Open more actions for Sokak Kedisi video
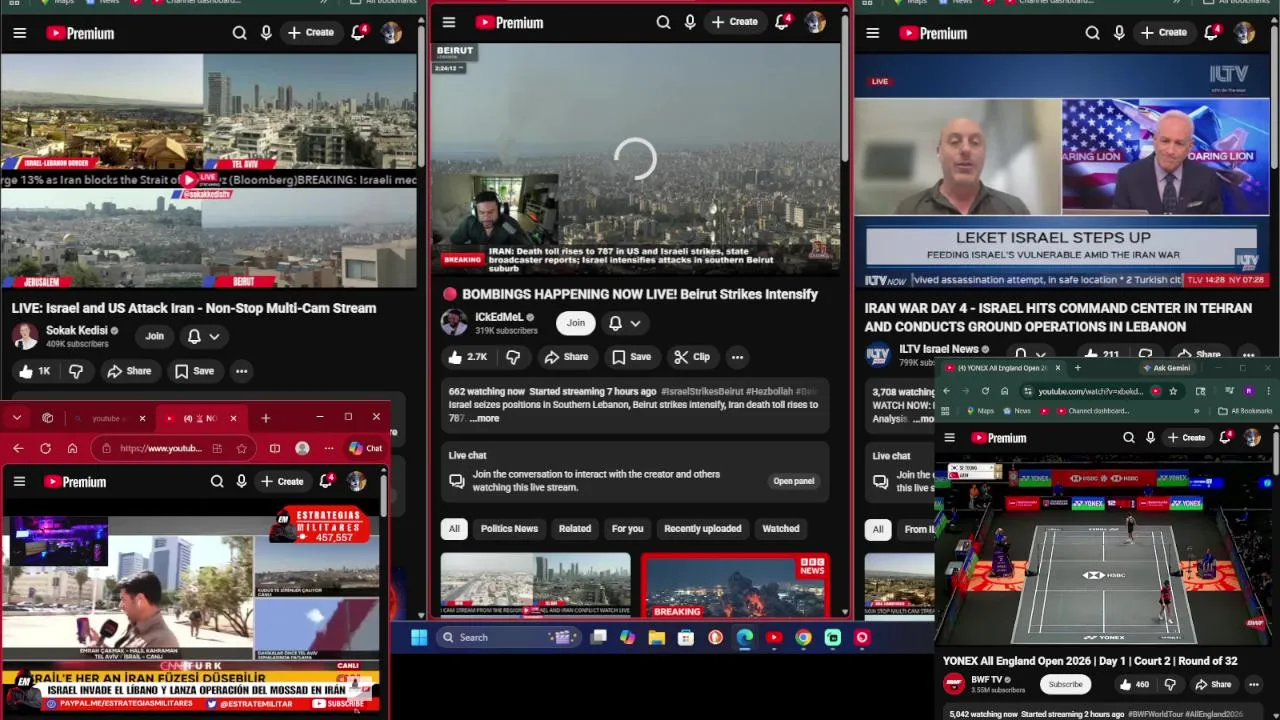 tap(241, 371)
